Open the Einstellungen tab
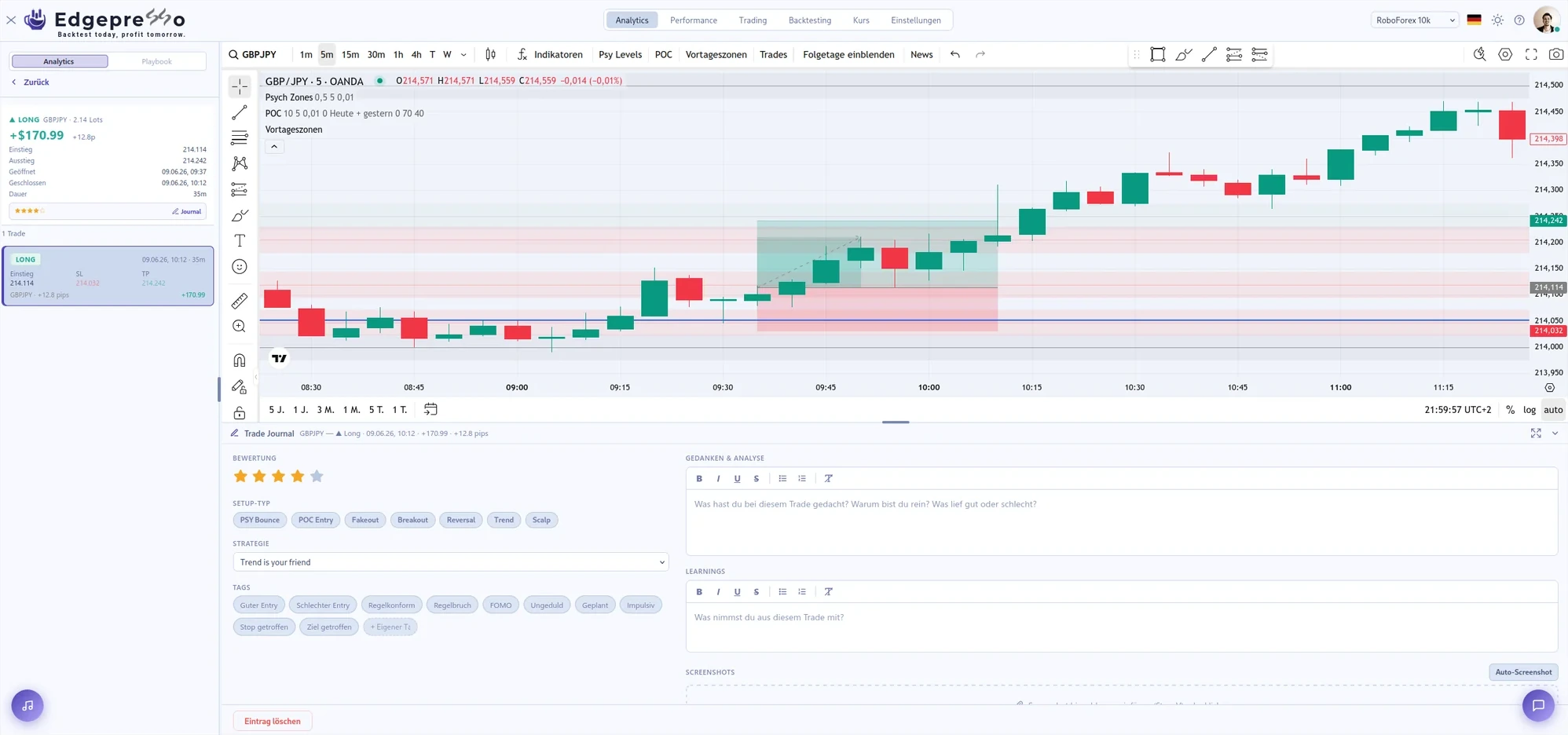The image size is (1568, 735). (916, 20)
